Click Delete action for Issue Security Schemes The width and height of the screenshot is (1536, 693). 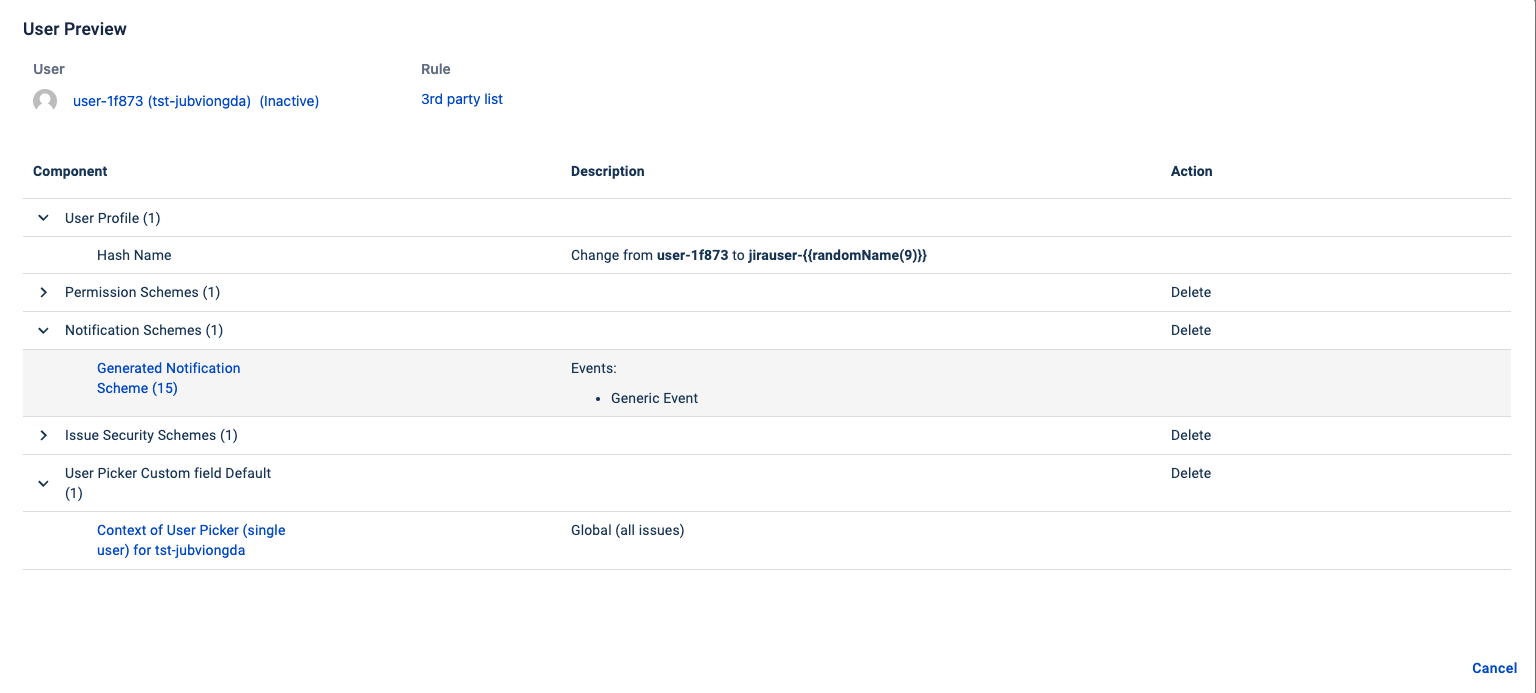(1190, 436)
